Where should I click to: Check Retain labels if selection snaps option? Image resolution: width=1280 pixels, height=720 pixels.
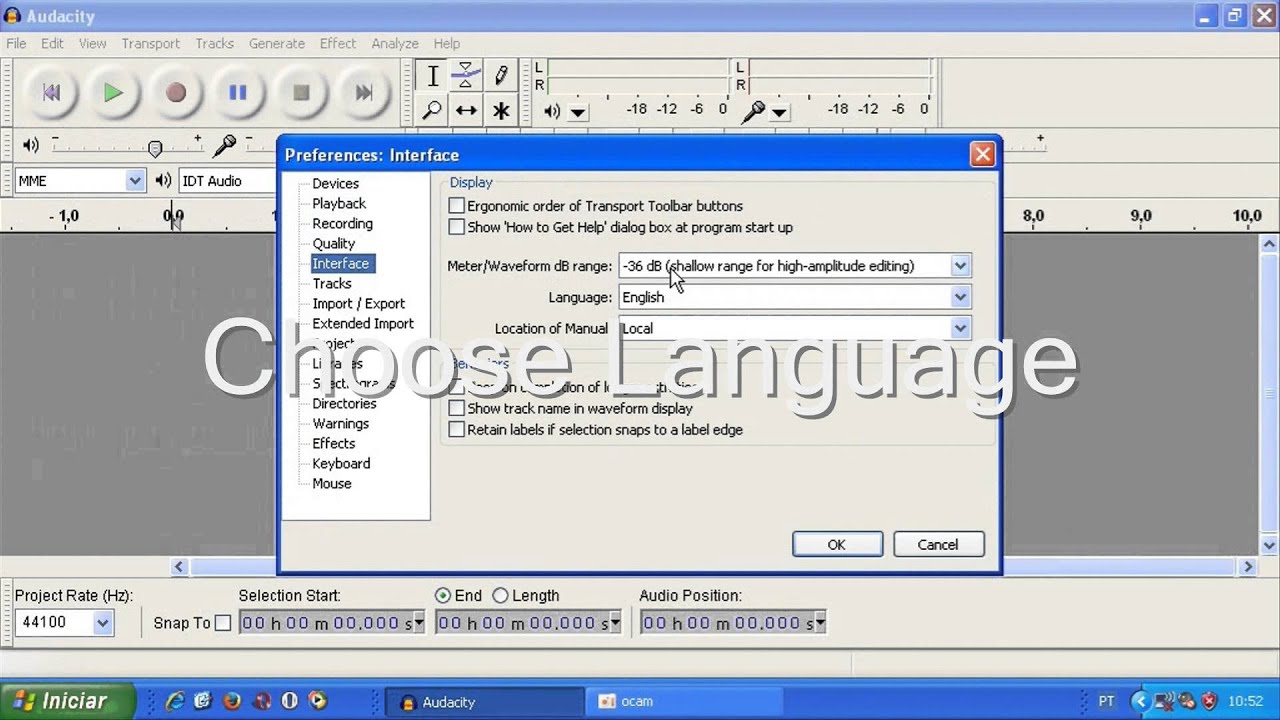coord(457,429)
